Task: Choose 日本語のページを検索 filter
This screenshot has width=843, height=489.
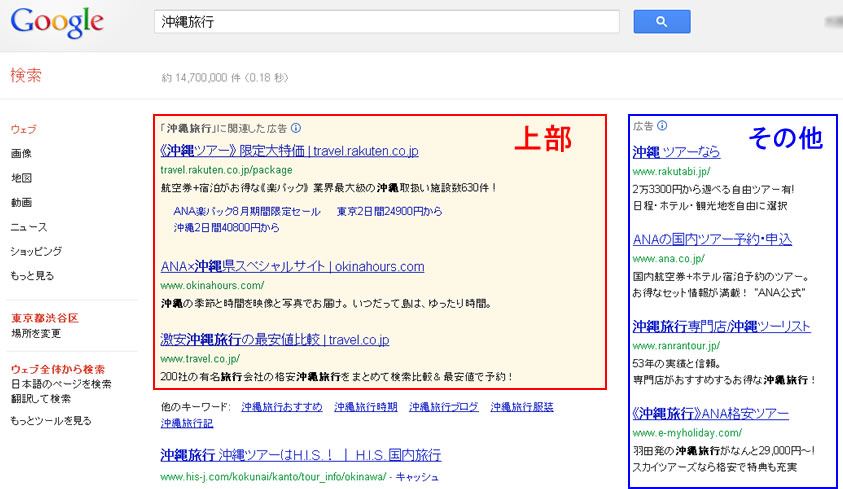Action: 61,384
